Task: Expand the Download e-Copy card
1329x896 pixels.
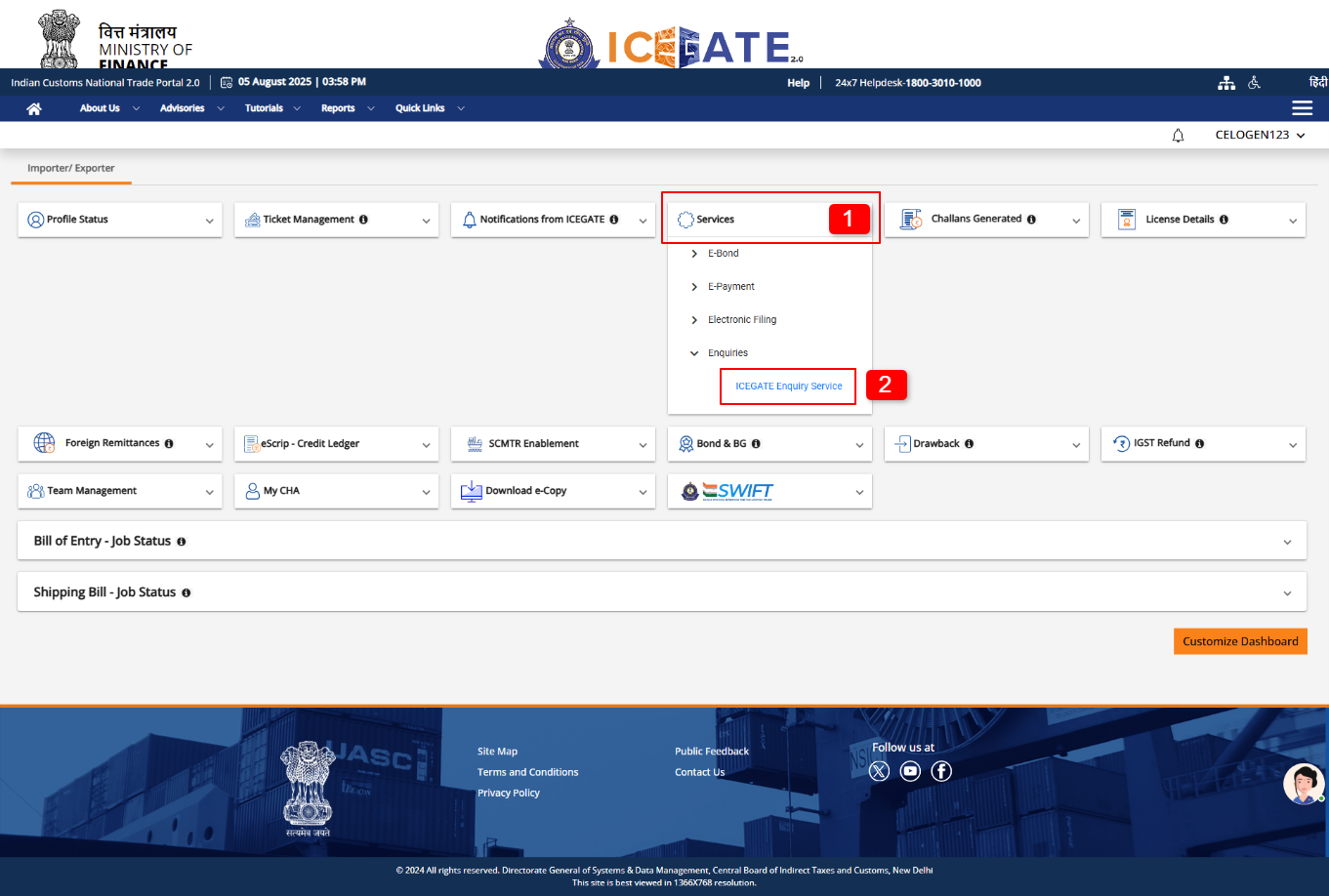Action: [x=643, y=492]
